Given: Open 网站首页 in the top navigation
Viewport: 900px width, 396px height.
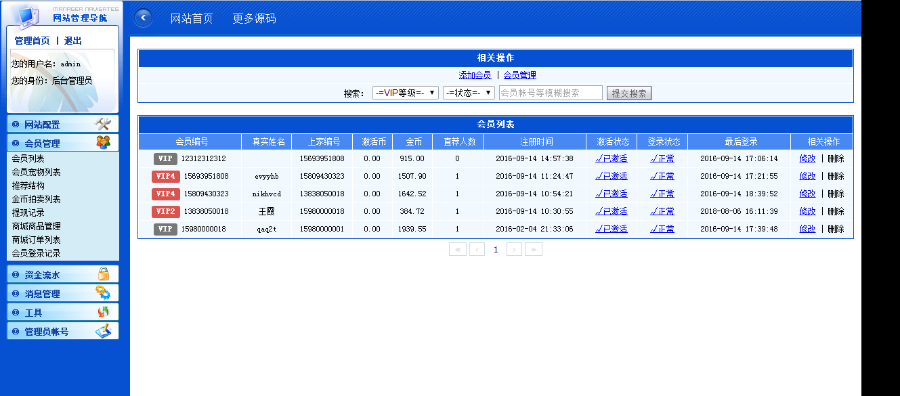Looking at the screenshot, I should point(192,18).
